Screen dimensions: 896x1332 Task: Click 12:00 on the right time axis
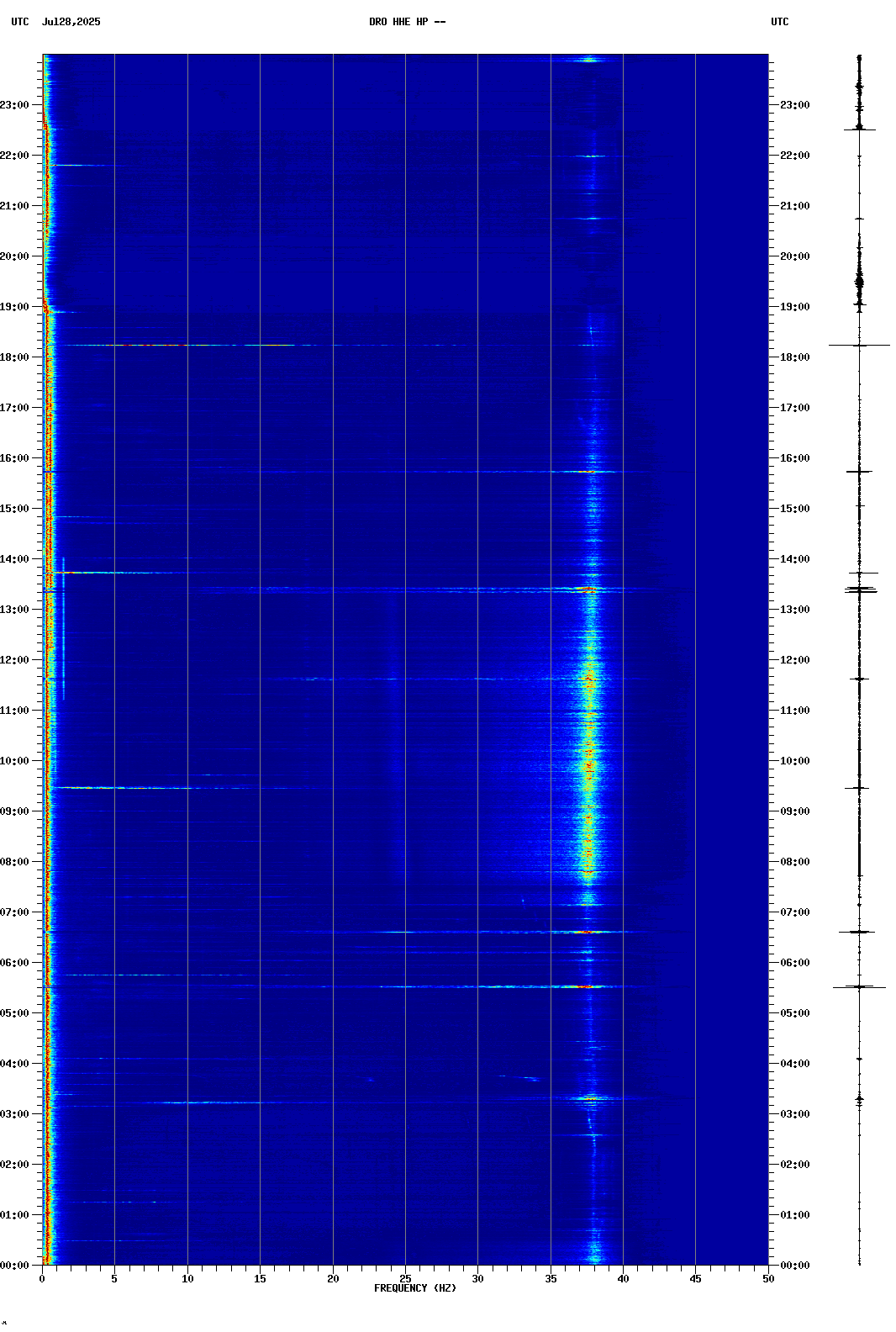pos(795,660)
